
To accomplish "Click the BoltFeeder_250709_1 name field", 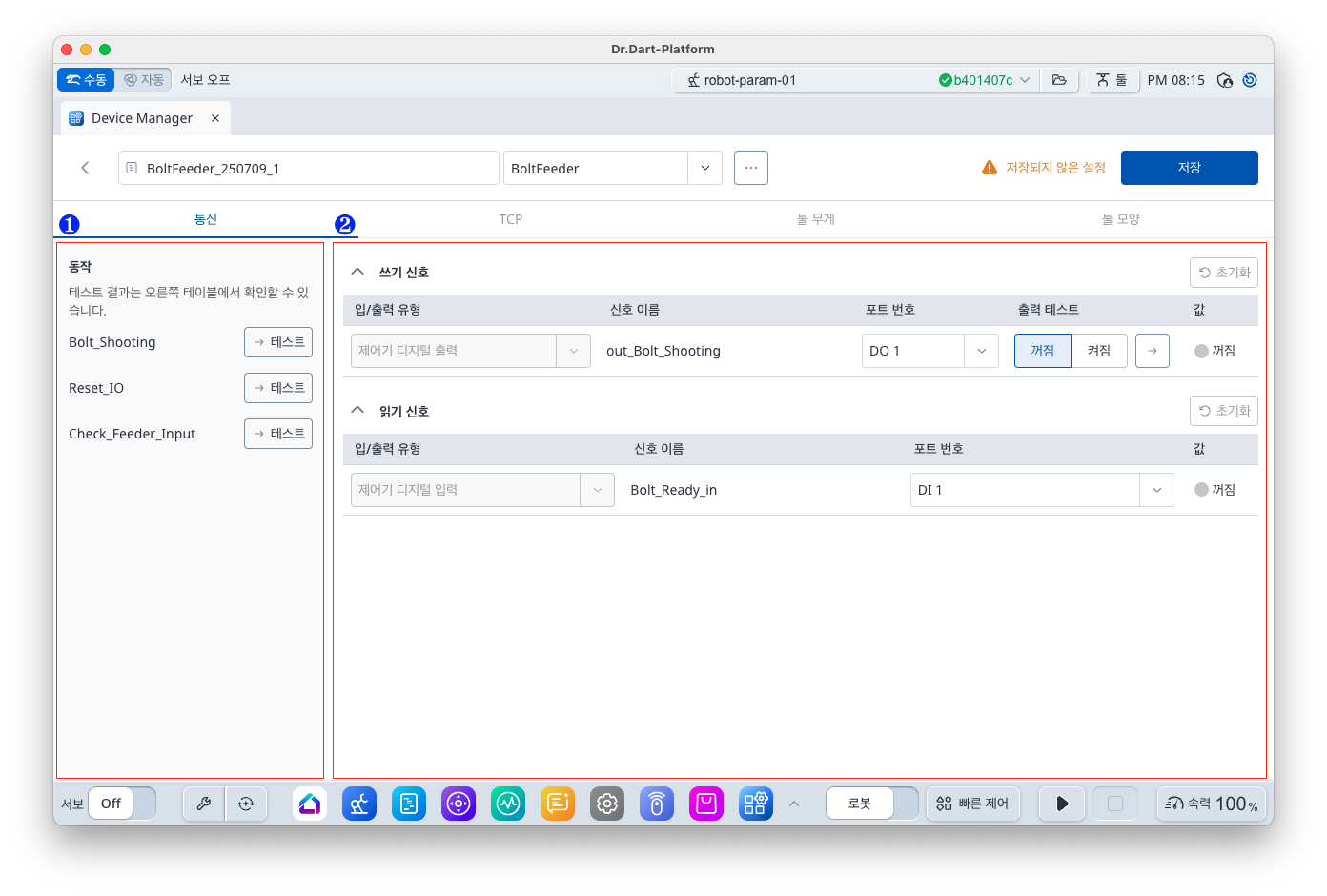I will (x=309, y=168).
